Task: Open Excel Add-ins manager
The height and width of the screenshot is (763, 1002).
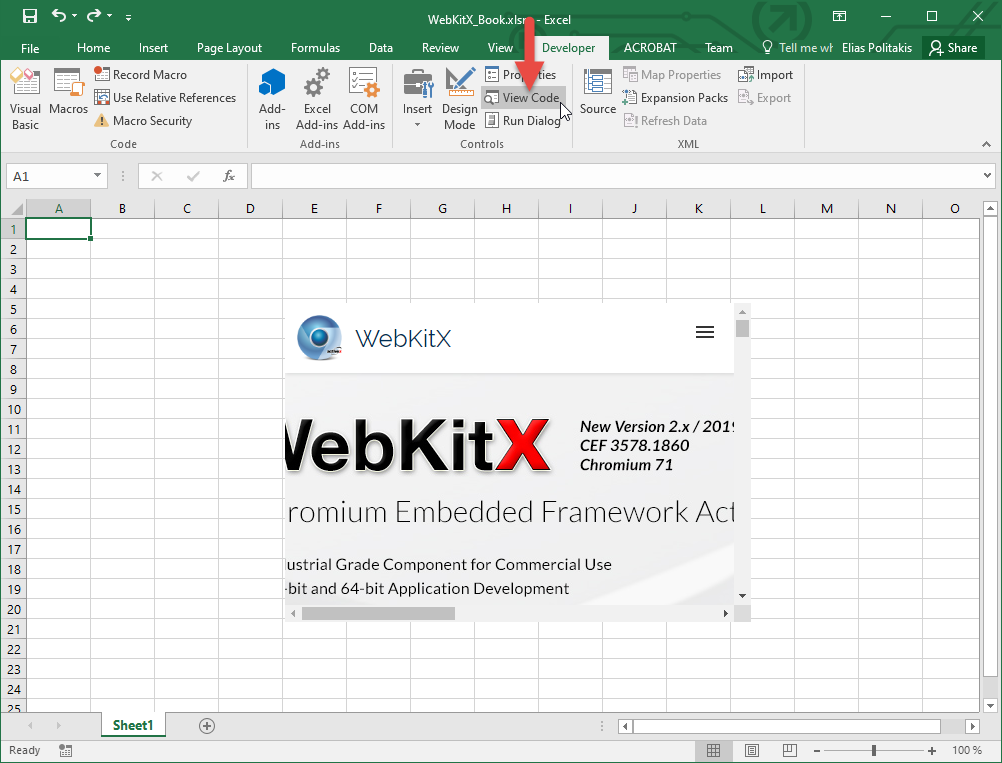Action: click(x=317, y=99)
